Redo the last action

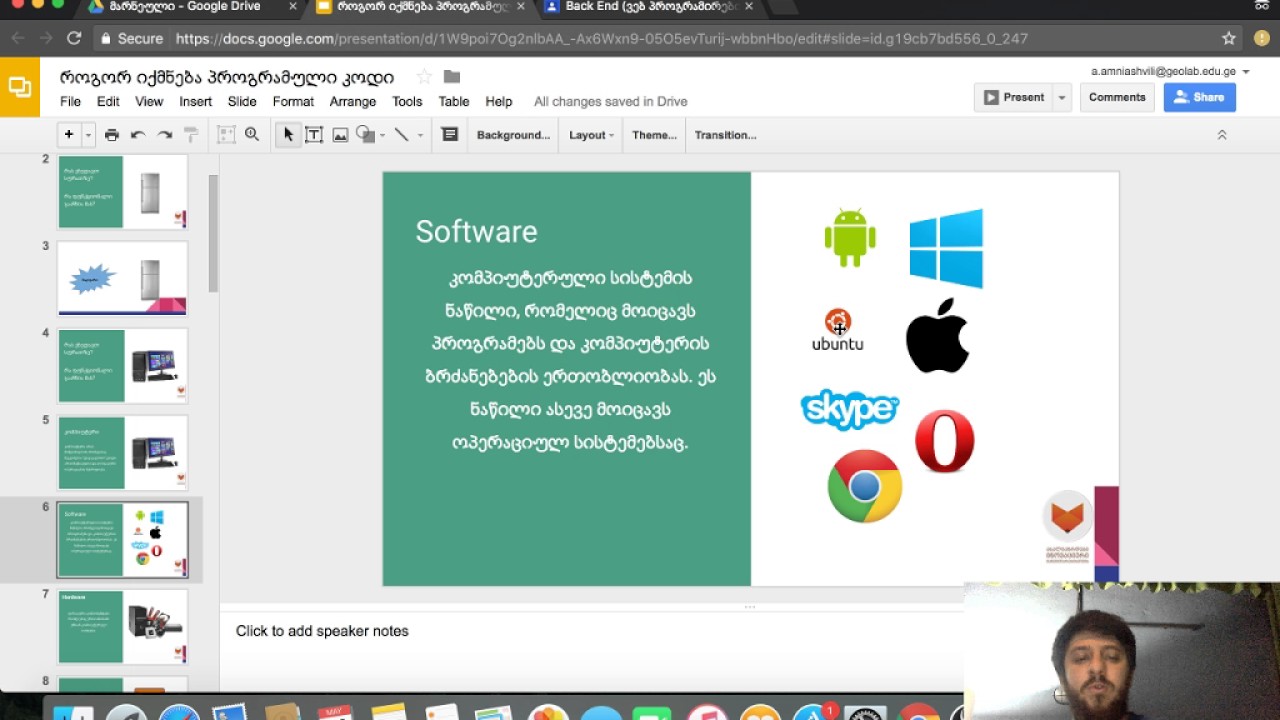[164, 135]
